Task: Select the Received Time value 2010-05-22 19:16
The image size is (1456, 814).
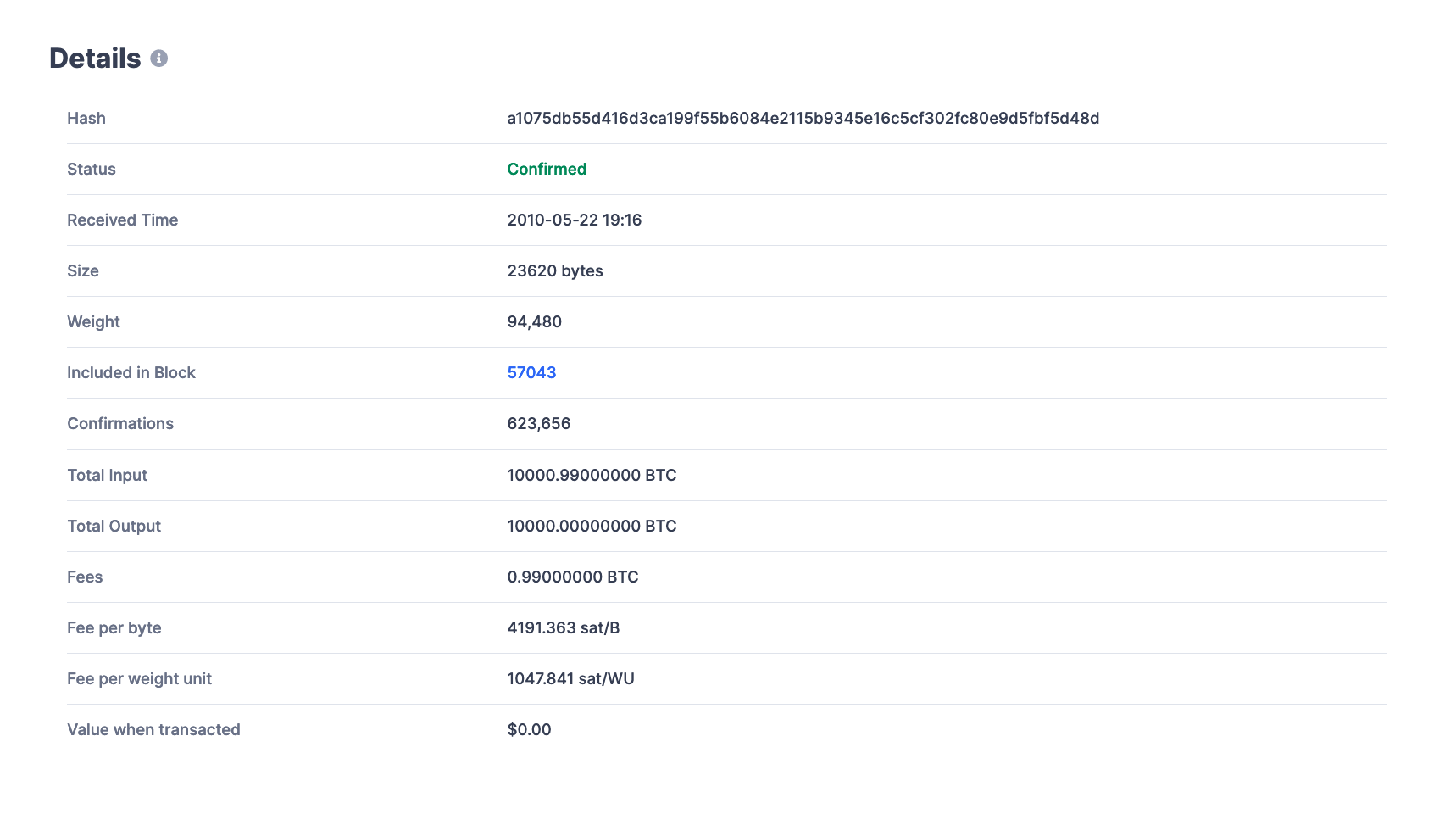Action: pos(574,220)
